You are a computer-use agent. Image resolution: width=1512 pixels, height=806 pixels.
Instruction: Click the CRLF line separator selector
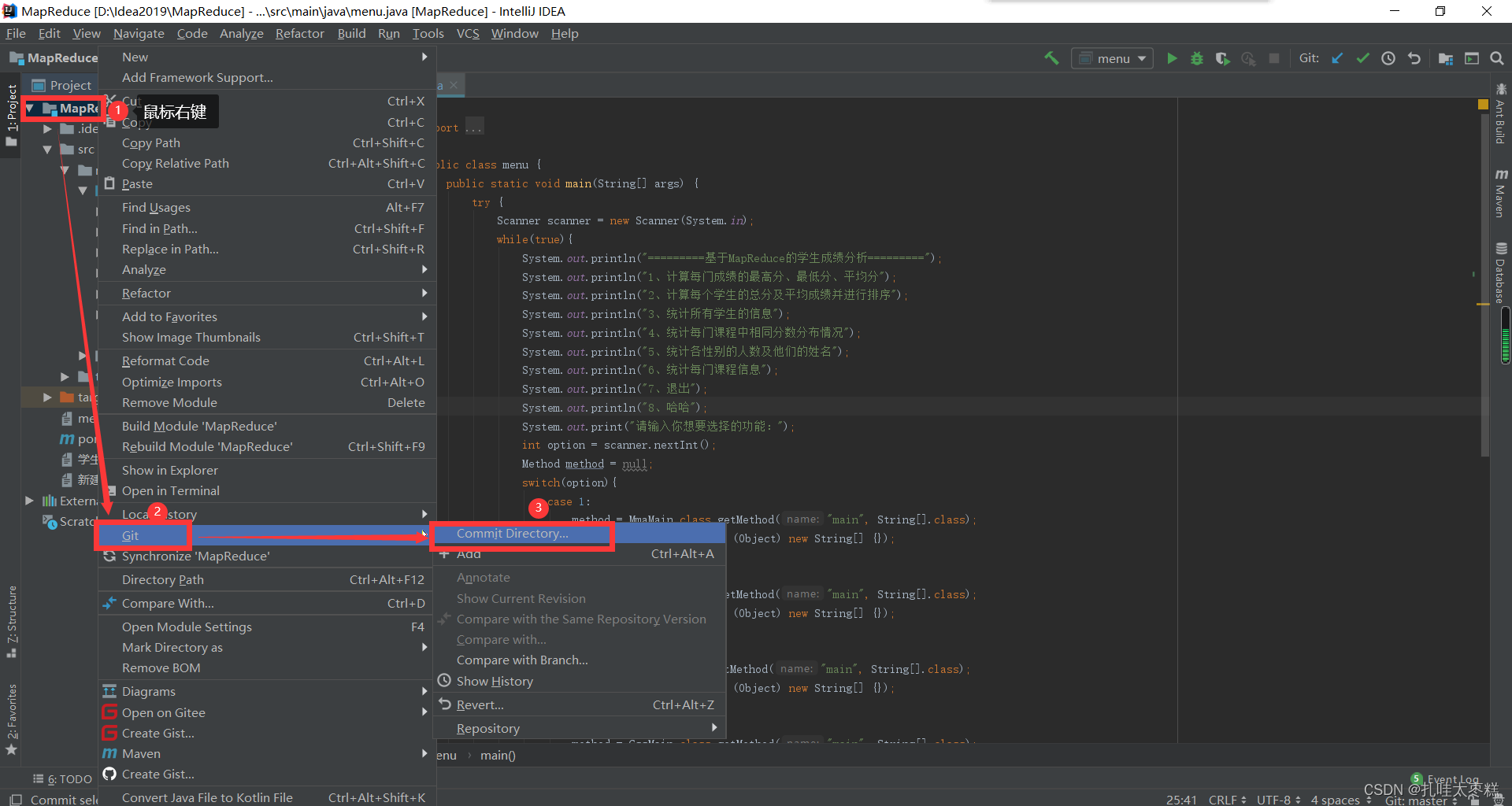(1227, 800)
